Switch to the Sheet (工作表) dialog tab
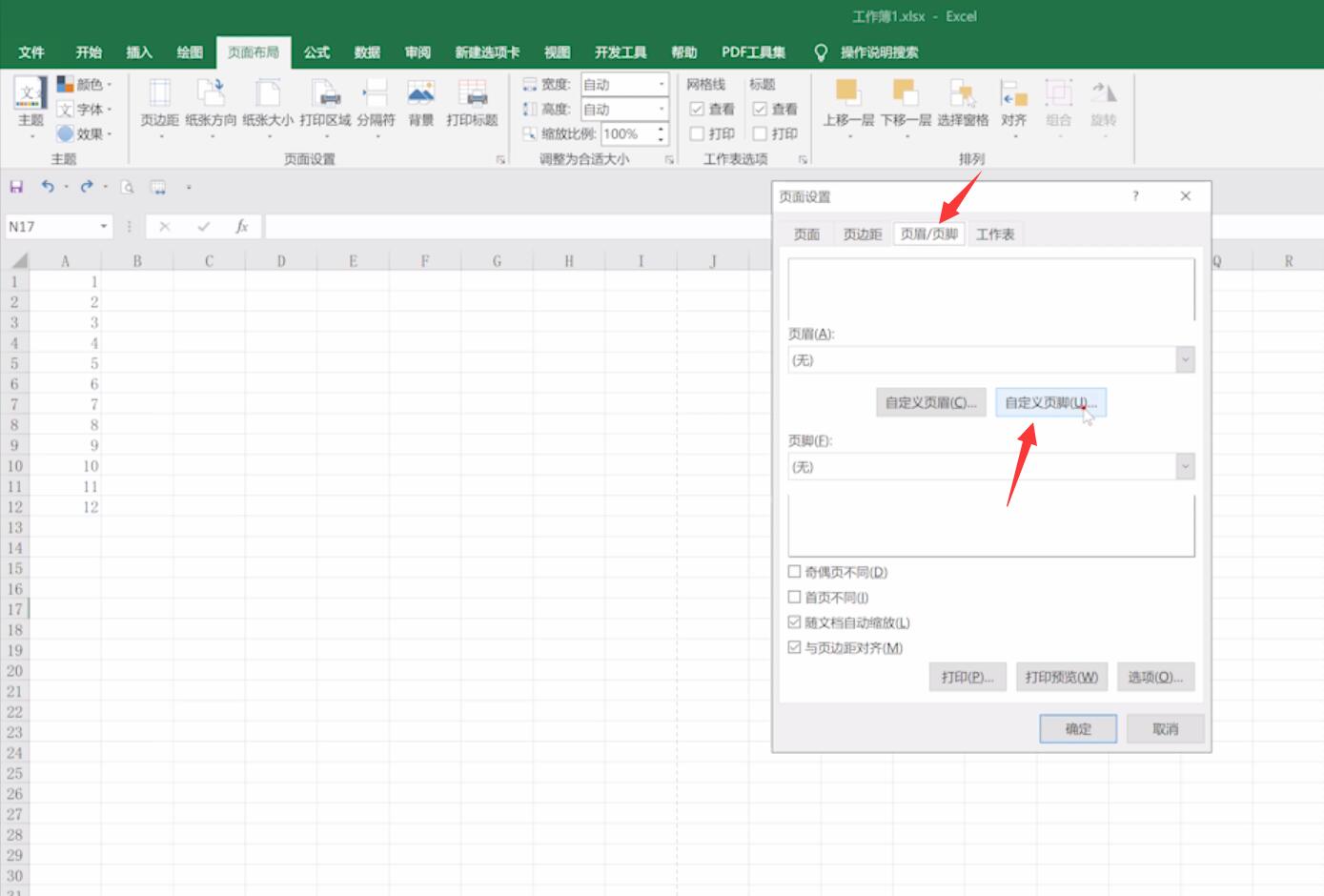 coord(995,234)
